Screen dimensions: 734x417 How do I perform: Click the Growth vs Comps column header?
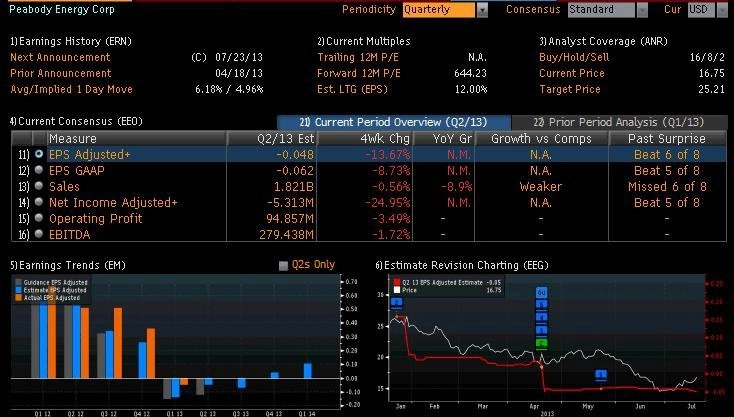click(x=541, y=139)
